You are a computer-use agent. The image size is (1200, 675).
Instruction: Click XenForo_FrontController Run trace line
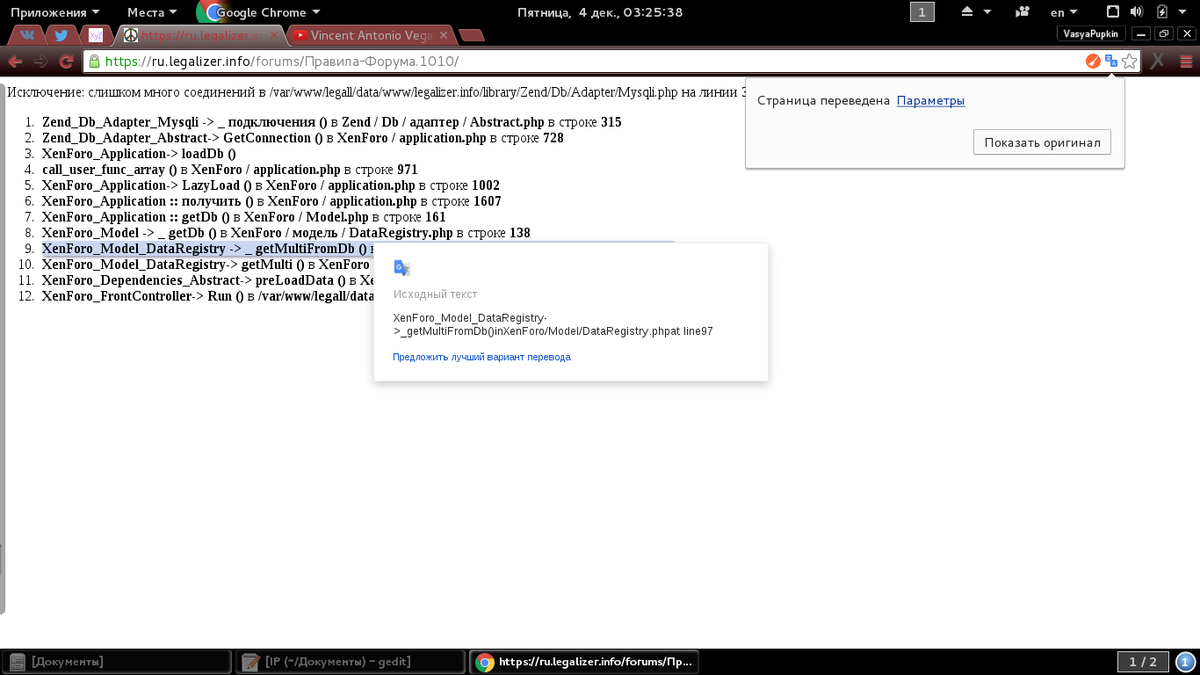click(207, 297)
